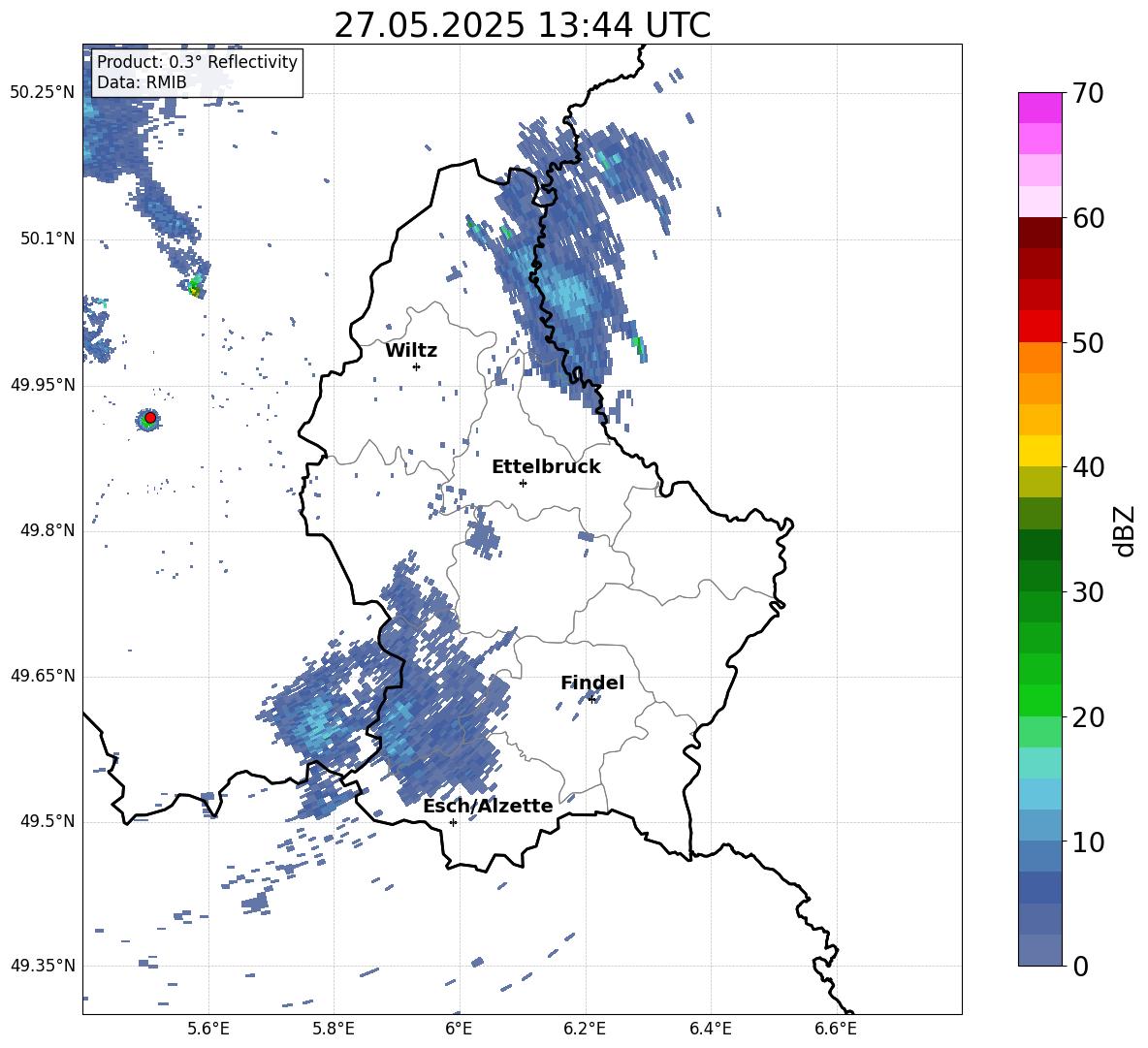The width and height of the screenshot is (1148, 1048).
Task: Click the magenta top colorbar segment
Action: tap(1039, 108)
